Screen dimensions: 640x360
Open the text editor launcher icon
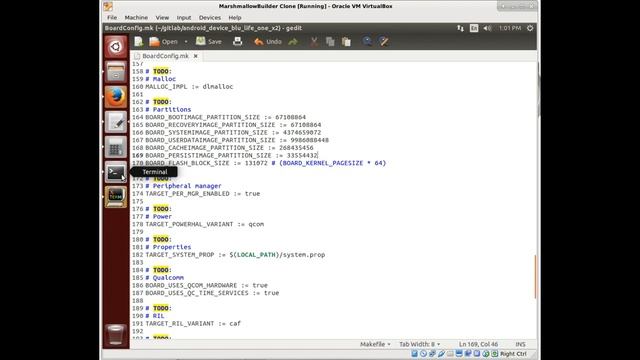pos(116,122)
